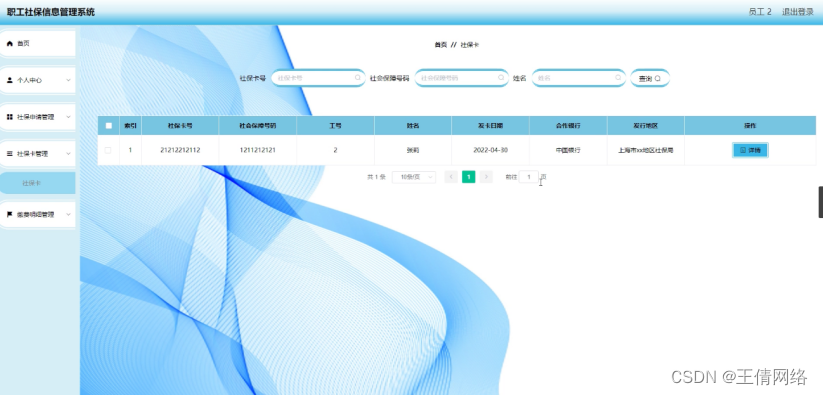The height and width of the screenshot is (395, 823).
Task: Open the 社保卡管理 sidebar menu
Action: [x=38, y=154]
